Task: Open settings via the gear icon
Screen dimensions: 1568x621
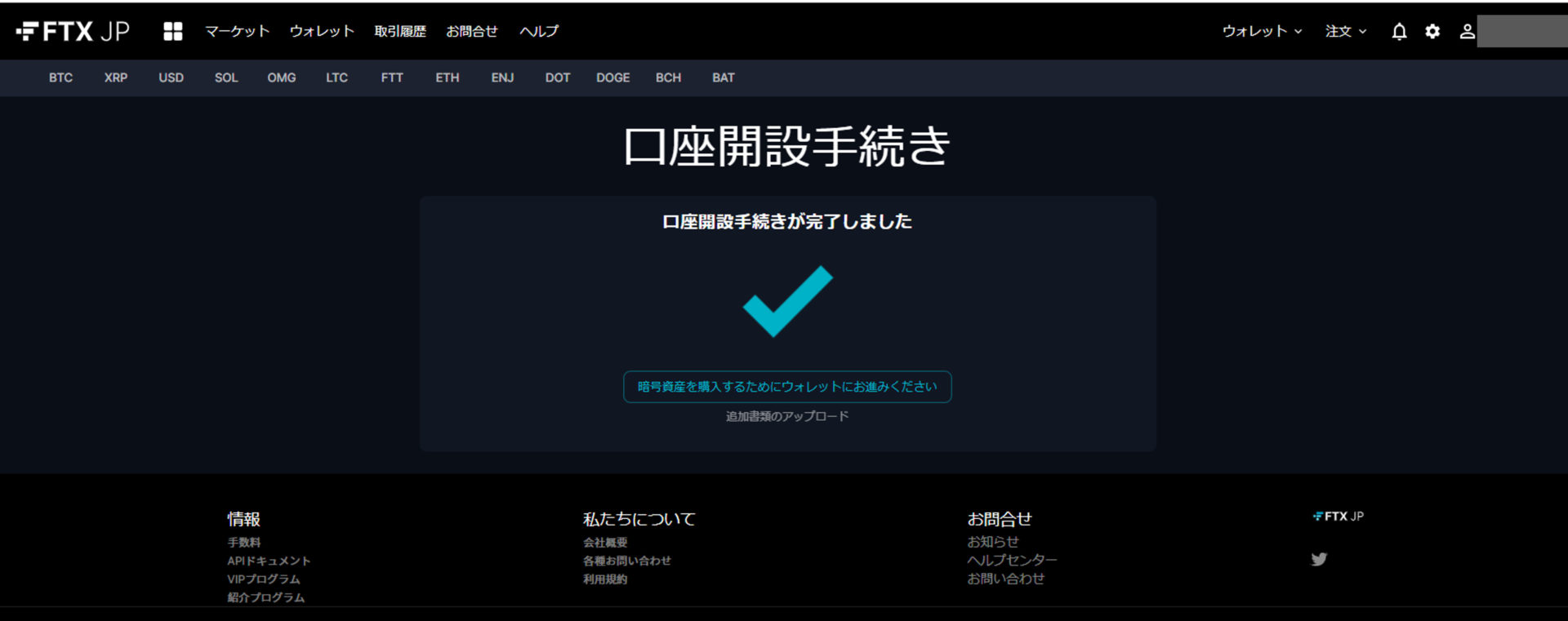Action: 1432,31
